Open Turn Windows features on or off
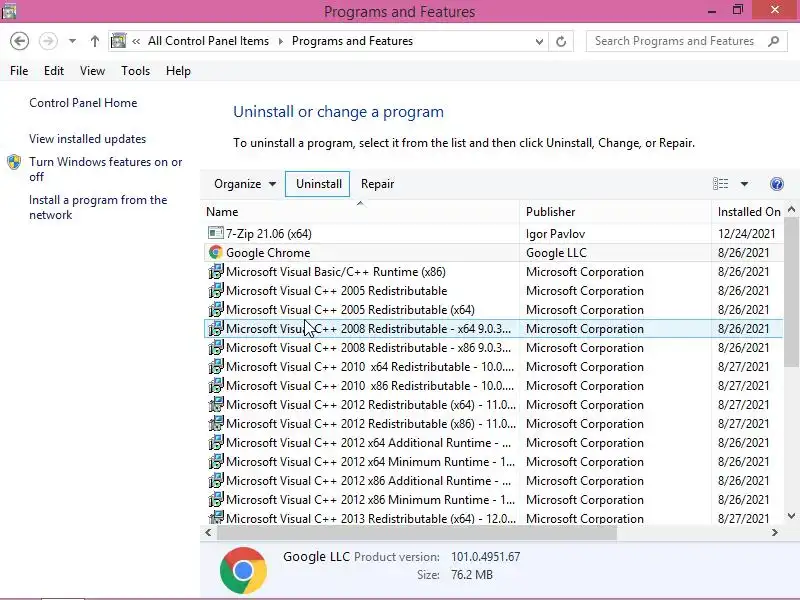 (x=105, y=169)
